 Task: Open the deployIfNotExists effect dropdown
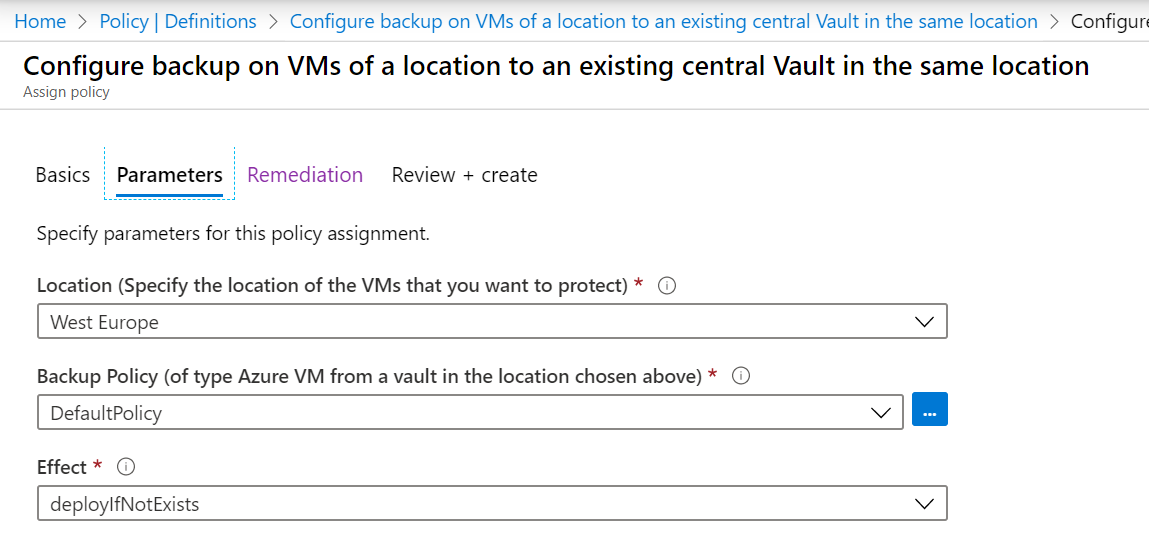(x=491, y=504)
